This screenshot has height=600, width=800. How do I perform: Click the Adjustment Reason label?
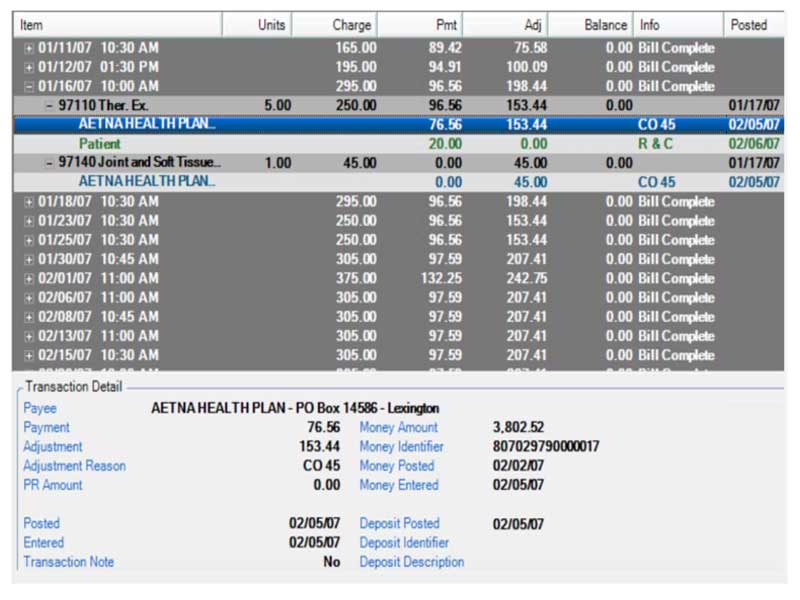(74, 466)
